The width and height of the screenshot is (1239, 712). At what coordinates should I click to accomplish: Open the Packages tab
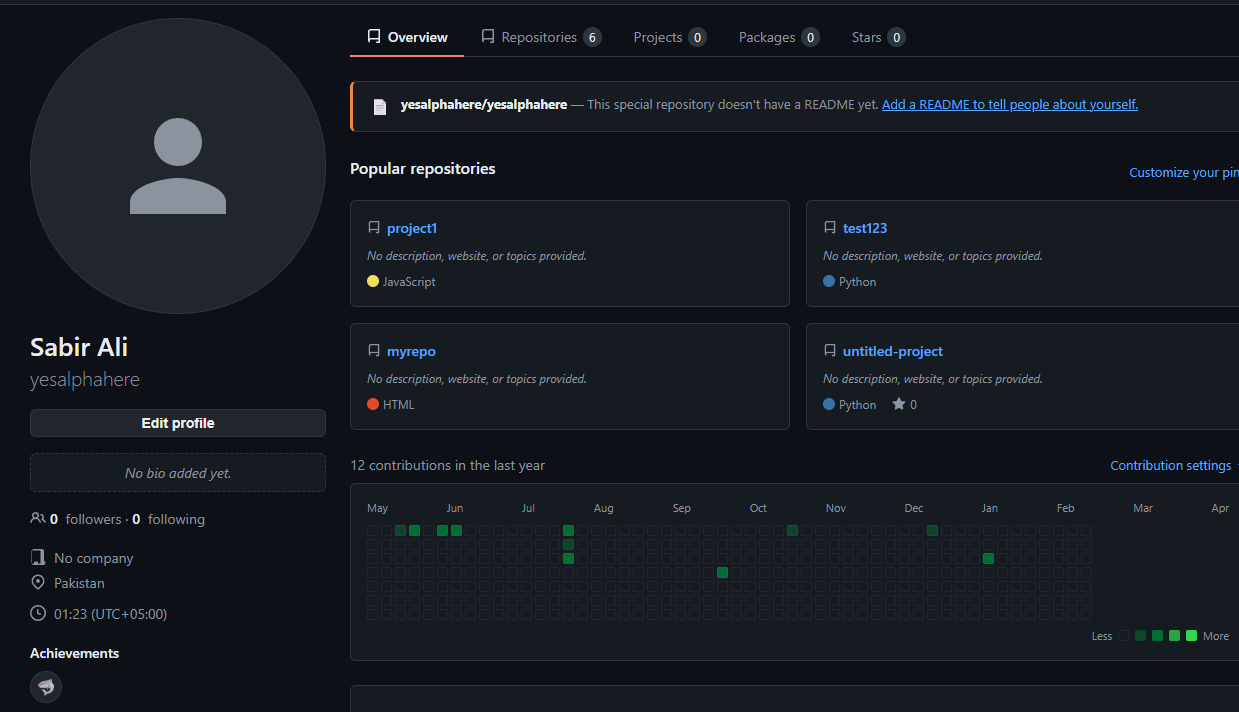pyautogui.click(x=777, y=37)
